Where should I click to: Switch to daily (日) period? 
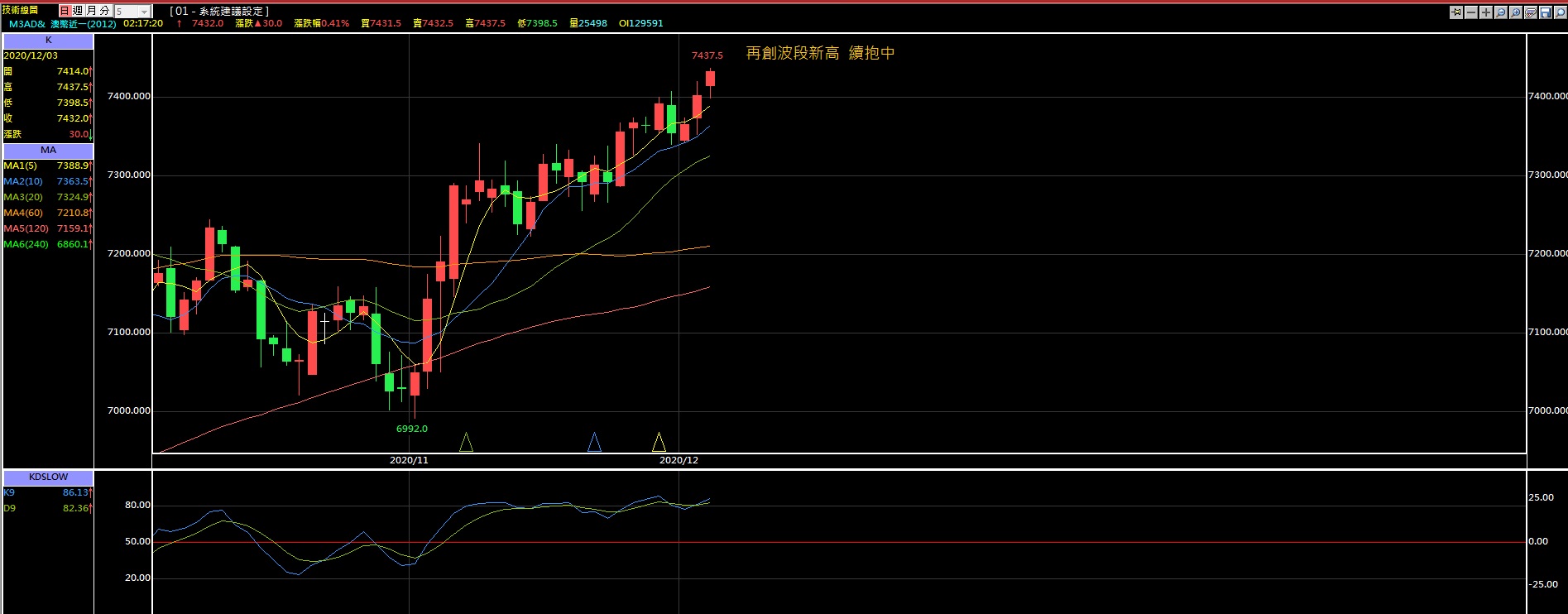[x=65, y=11]
